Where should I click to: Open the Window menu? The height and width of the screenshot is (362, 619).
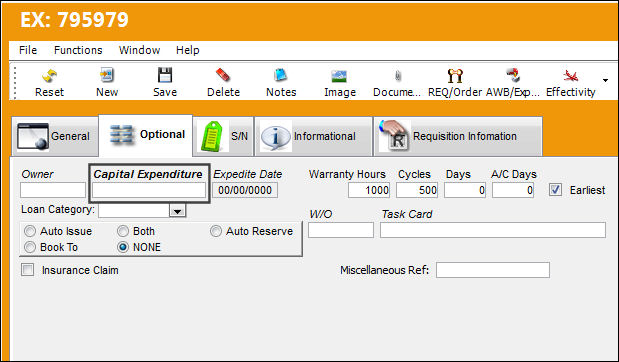[139, 50]
